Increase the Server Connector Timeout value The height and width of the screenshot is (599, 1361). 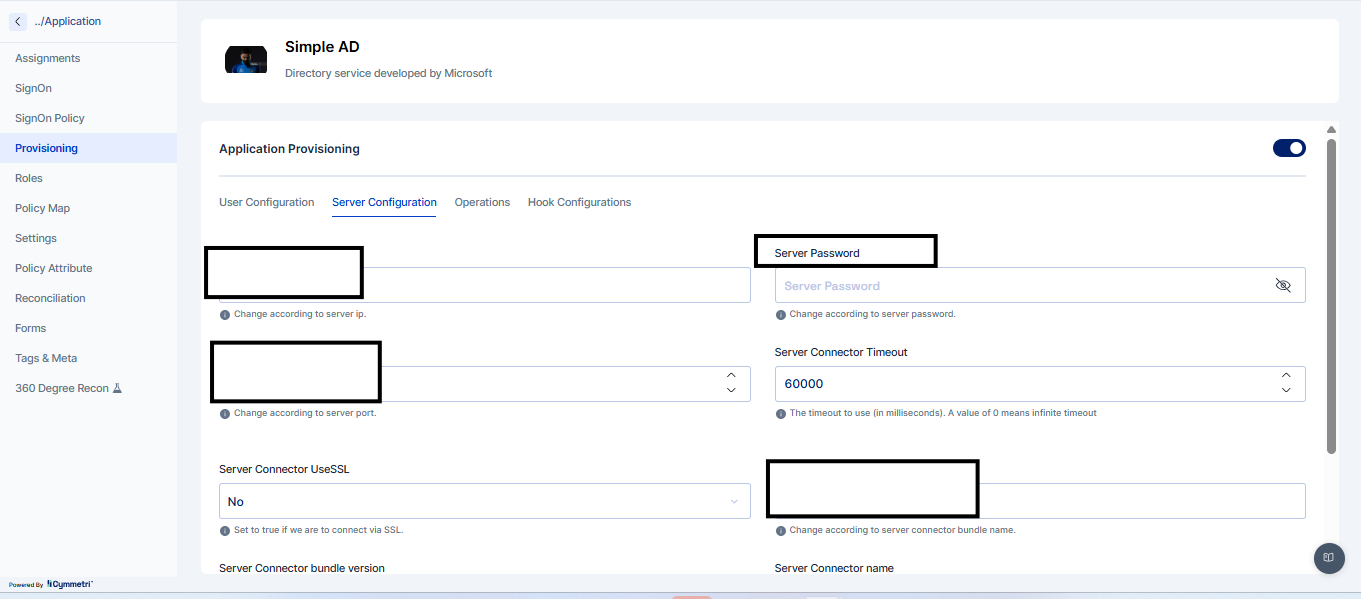1286,376
